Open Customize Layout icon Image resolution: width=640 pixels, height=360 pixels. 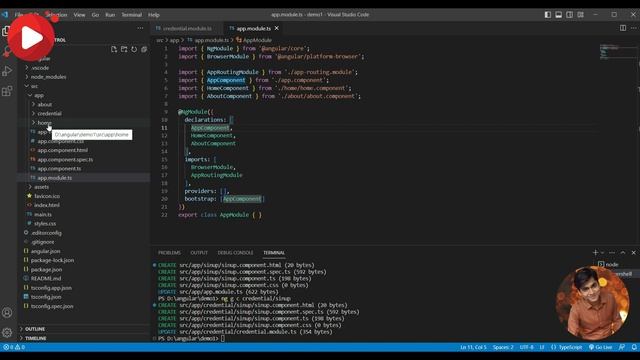pos(580,15)
